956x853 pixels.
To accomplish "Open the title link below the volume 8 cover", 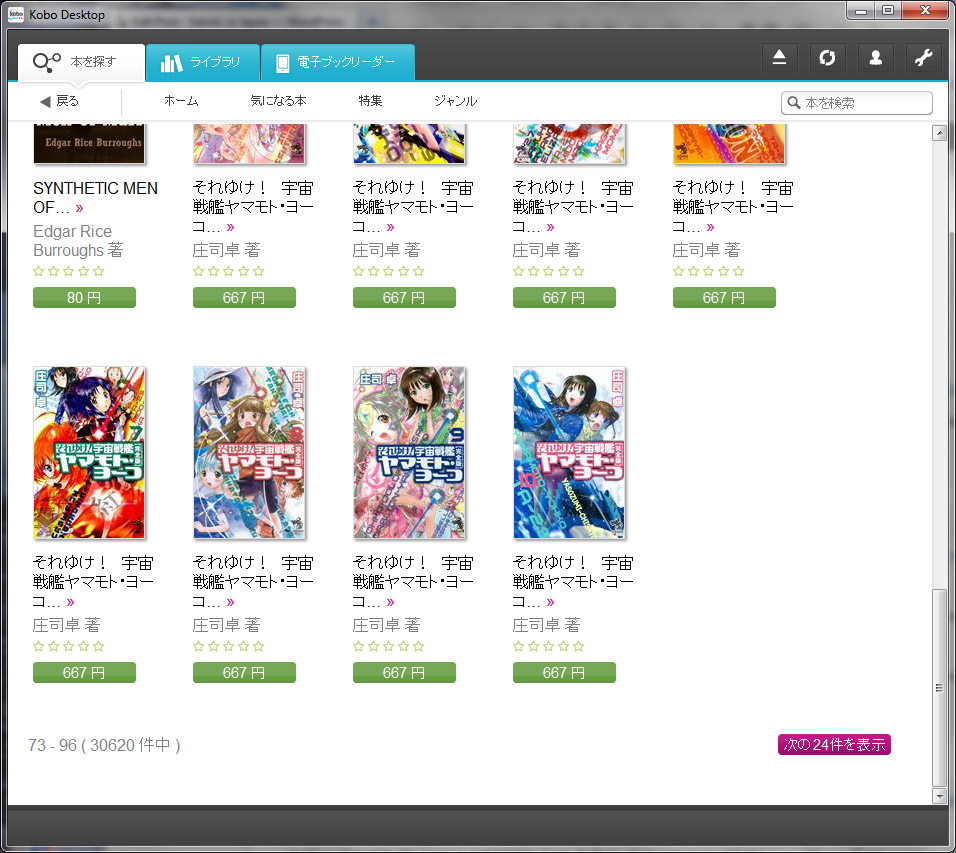I will [x=253, y=582].
